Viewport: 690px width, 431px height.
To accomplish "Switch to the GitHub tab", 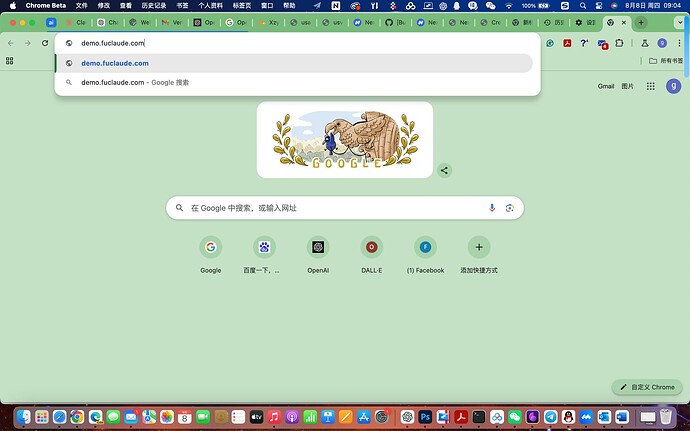I will pos(395,22).
